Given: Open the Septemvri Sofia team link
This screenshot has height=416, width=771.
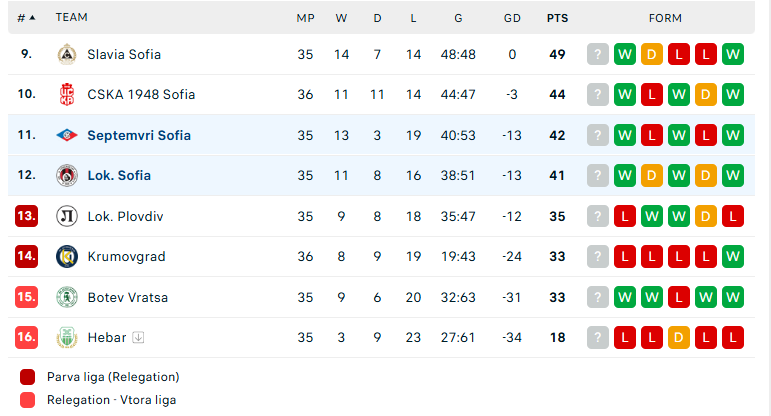Looking at the screenshot, I should (x=139, y=135).
